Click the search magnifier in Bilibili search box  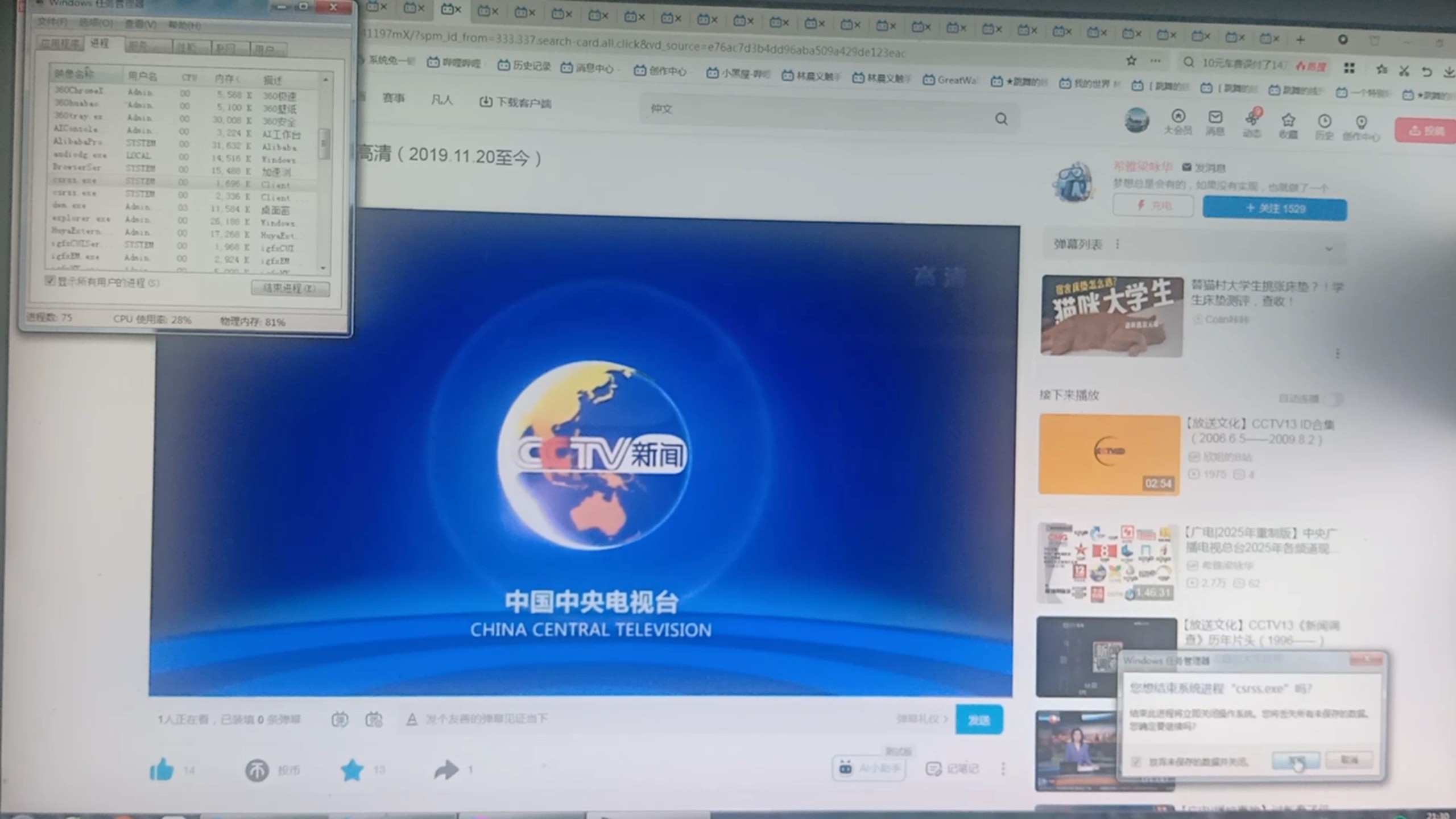[x=1001, y=118]
